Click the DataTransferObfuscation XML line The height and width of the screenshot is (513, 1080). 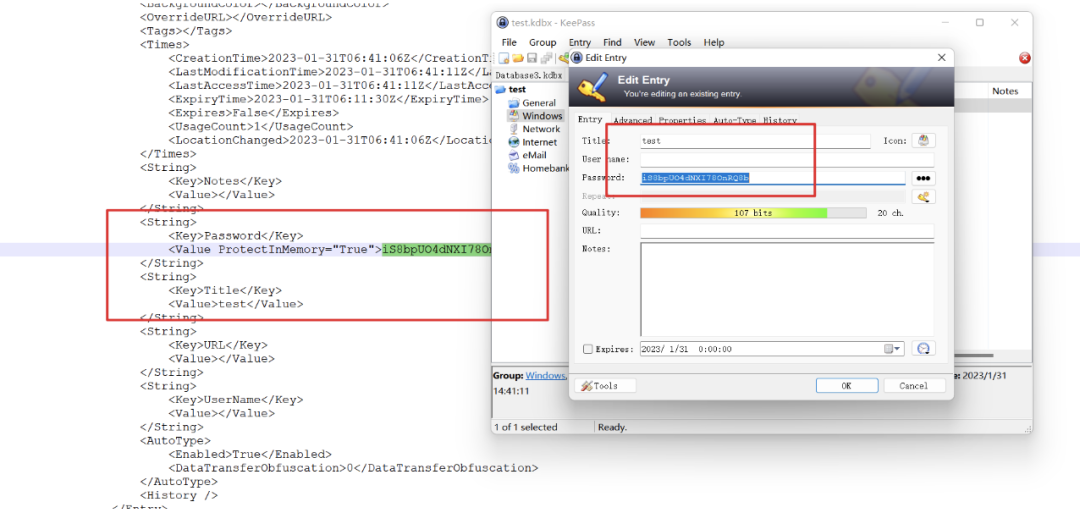[x=353, y=468]
